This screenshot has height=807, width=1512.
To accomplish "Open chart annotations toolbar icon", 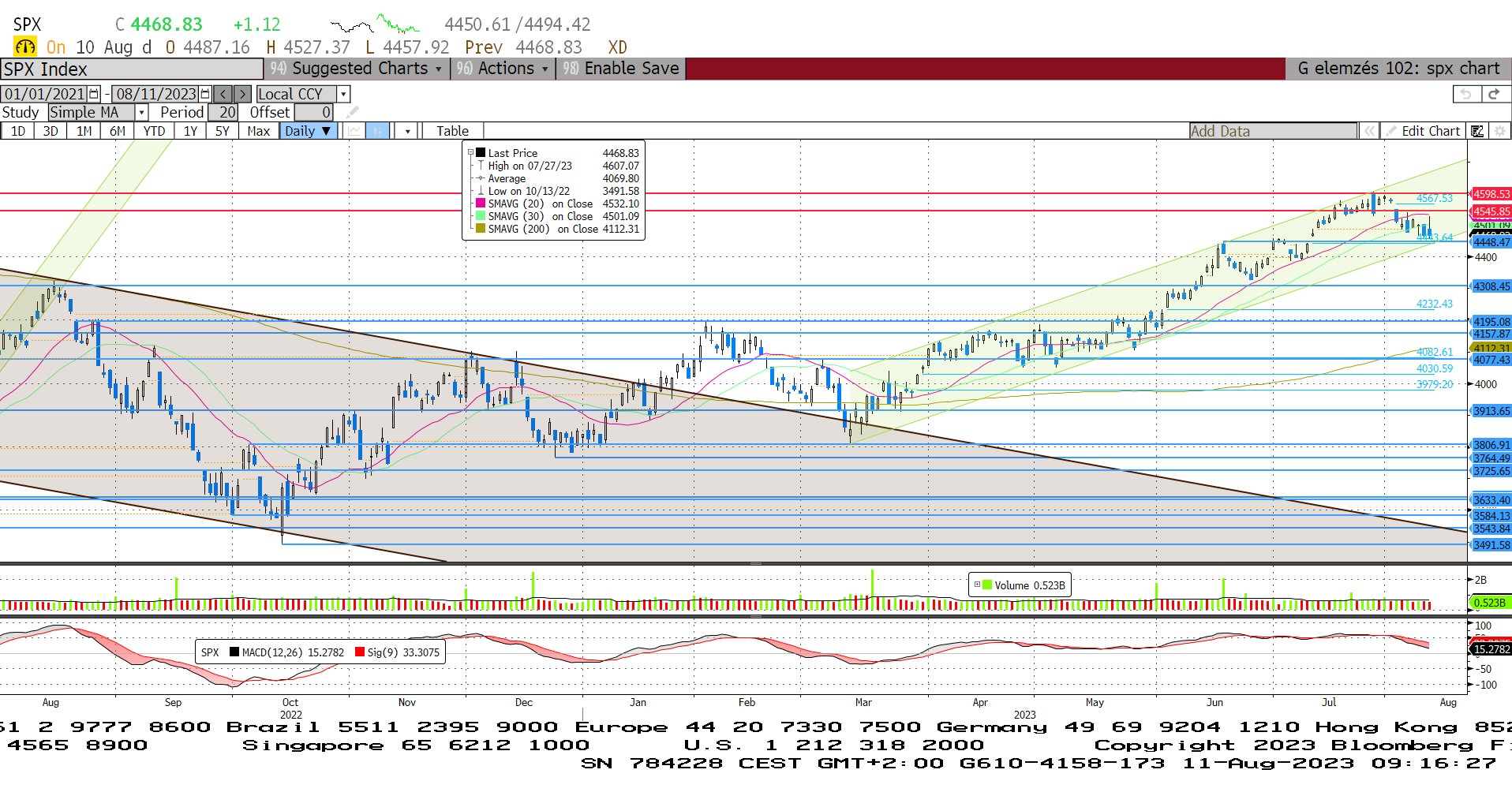I will point(1477,131).
